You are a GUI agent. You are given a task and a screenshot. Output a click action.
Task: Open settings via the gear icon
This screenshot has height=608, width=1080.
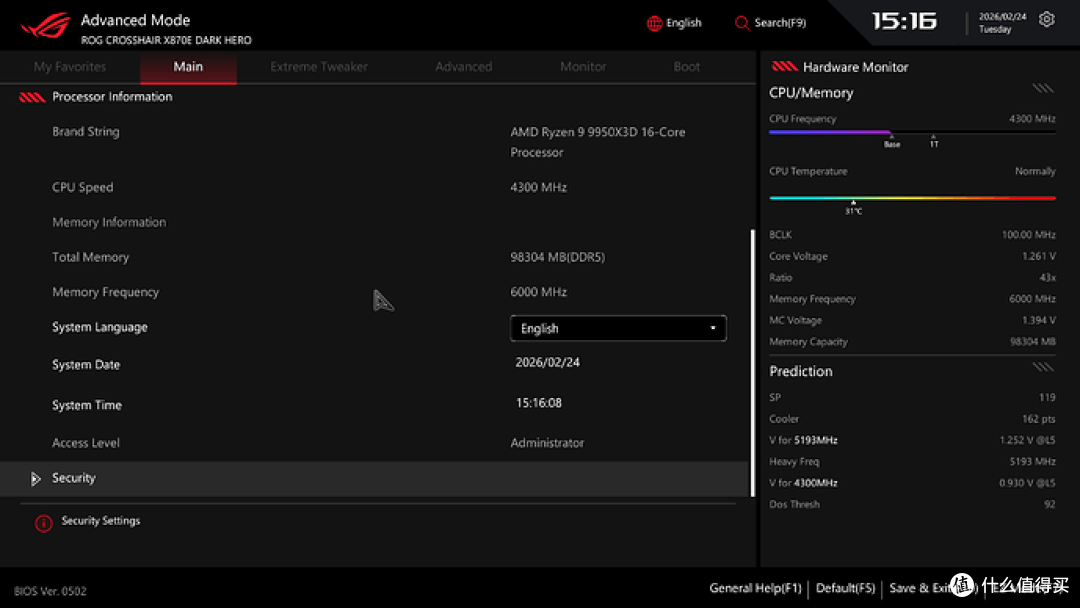pyautogui.click(x=1046, y=19)
